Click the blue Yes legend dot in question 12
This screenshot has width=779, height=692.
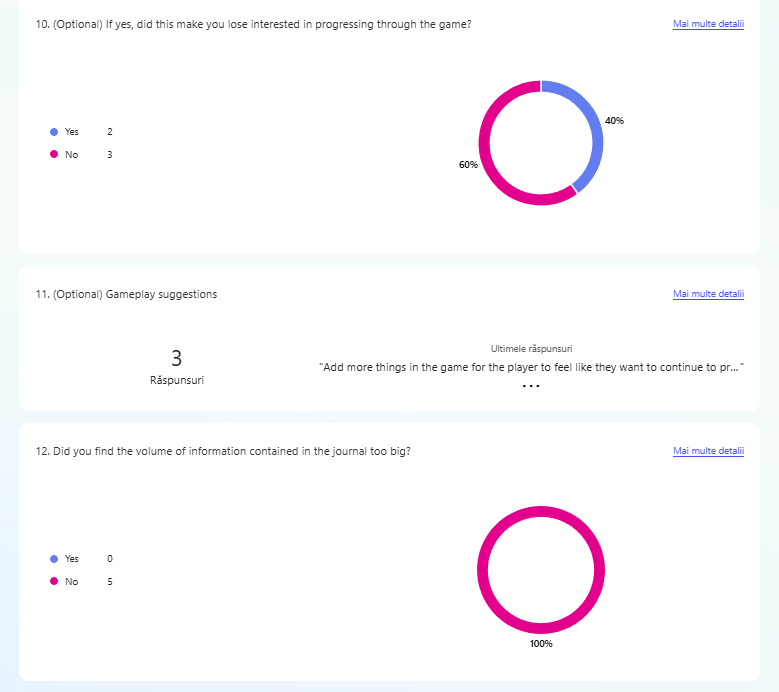tap(54, 559)
